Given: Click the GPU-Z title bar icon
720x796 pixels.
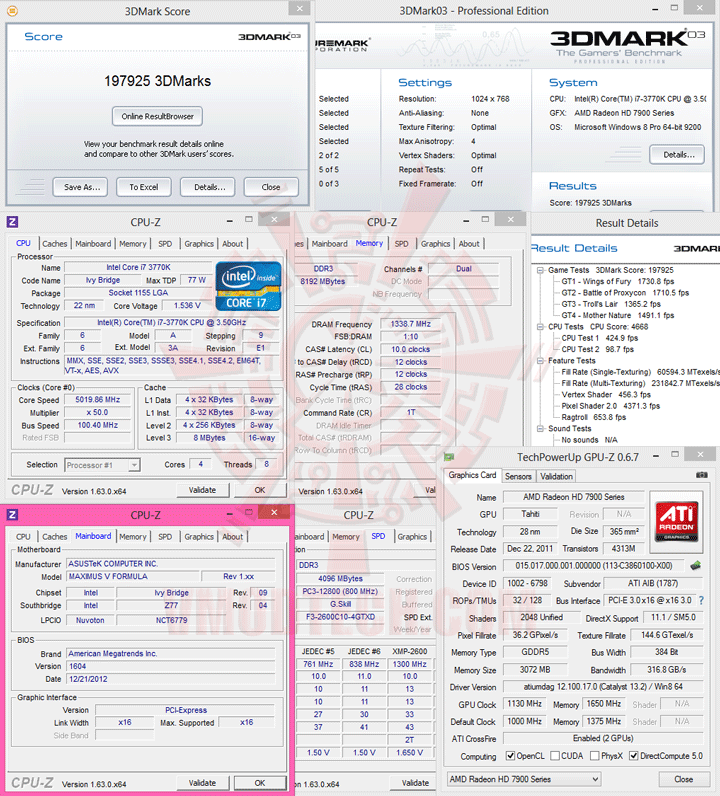Looking at the screenshot, I should 449,457.
